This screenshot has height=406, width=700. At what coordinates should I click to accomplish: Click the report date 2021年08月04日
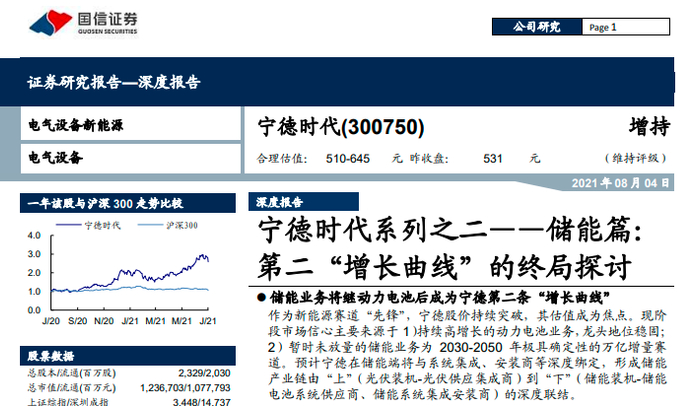click(621, 183)
